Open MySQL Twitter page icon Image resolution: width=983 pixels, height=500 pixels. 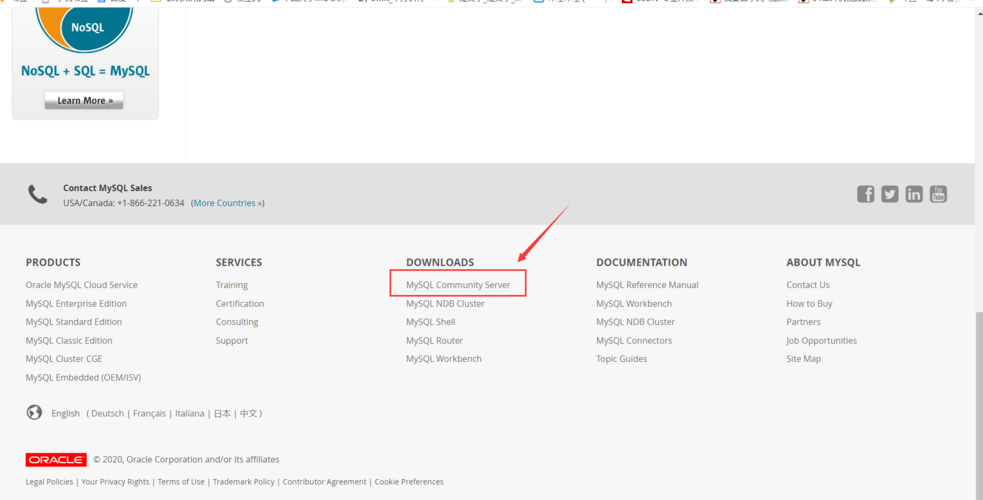pos(890,194)
